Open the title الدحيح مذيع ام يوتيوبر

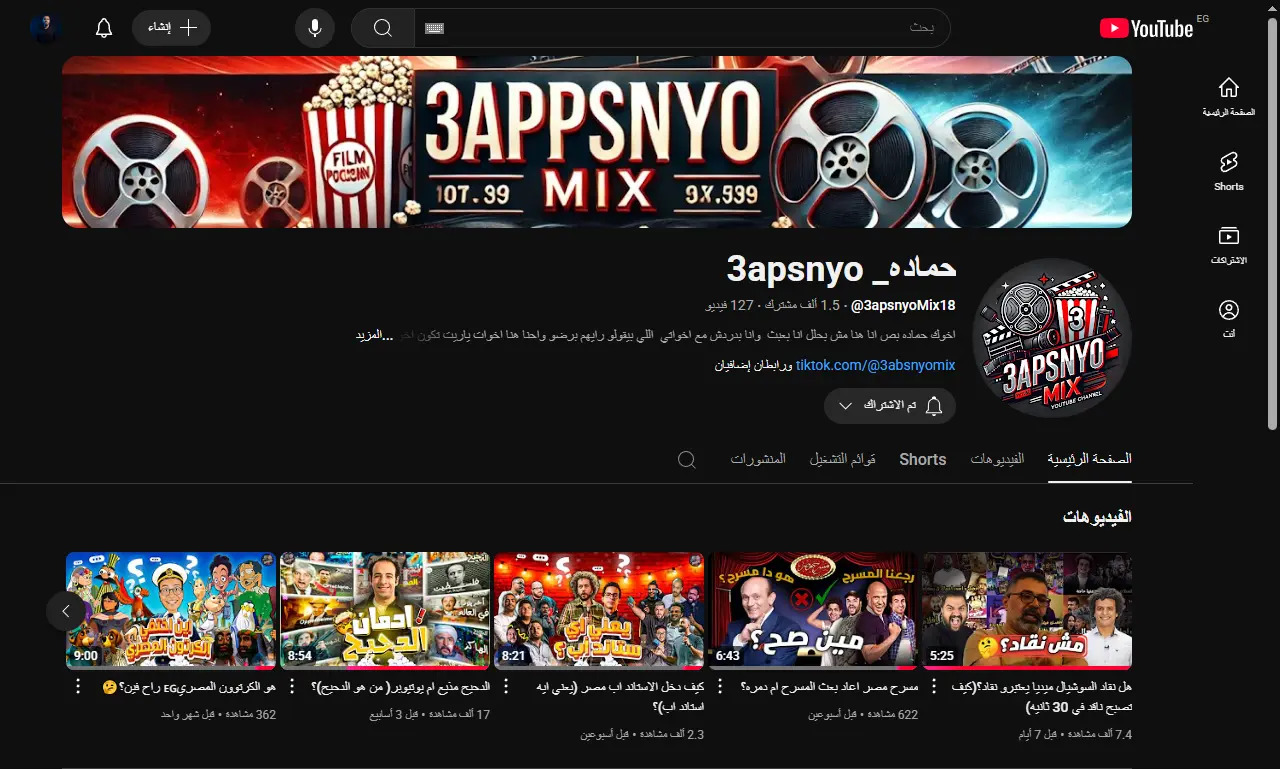(x=401, y=688)
